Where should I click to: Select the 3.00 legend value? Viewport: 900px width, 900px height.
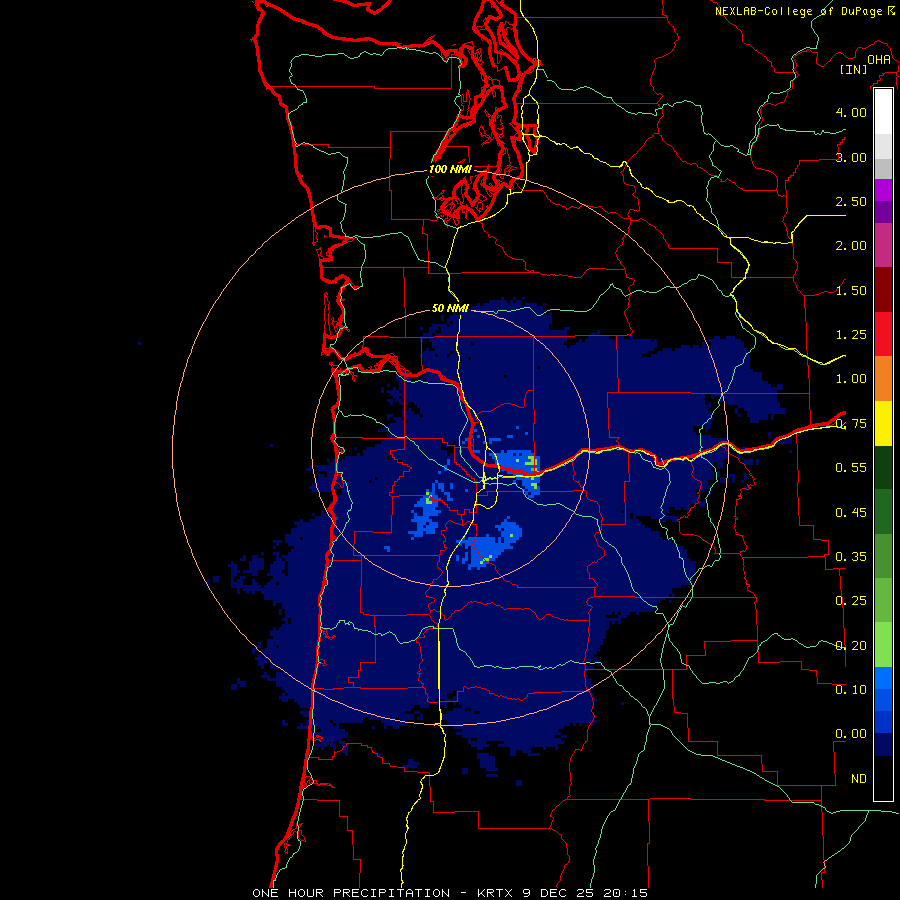851,157
